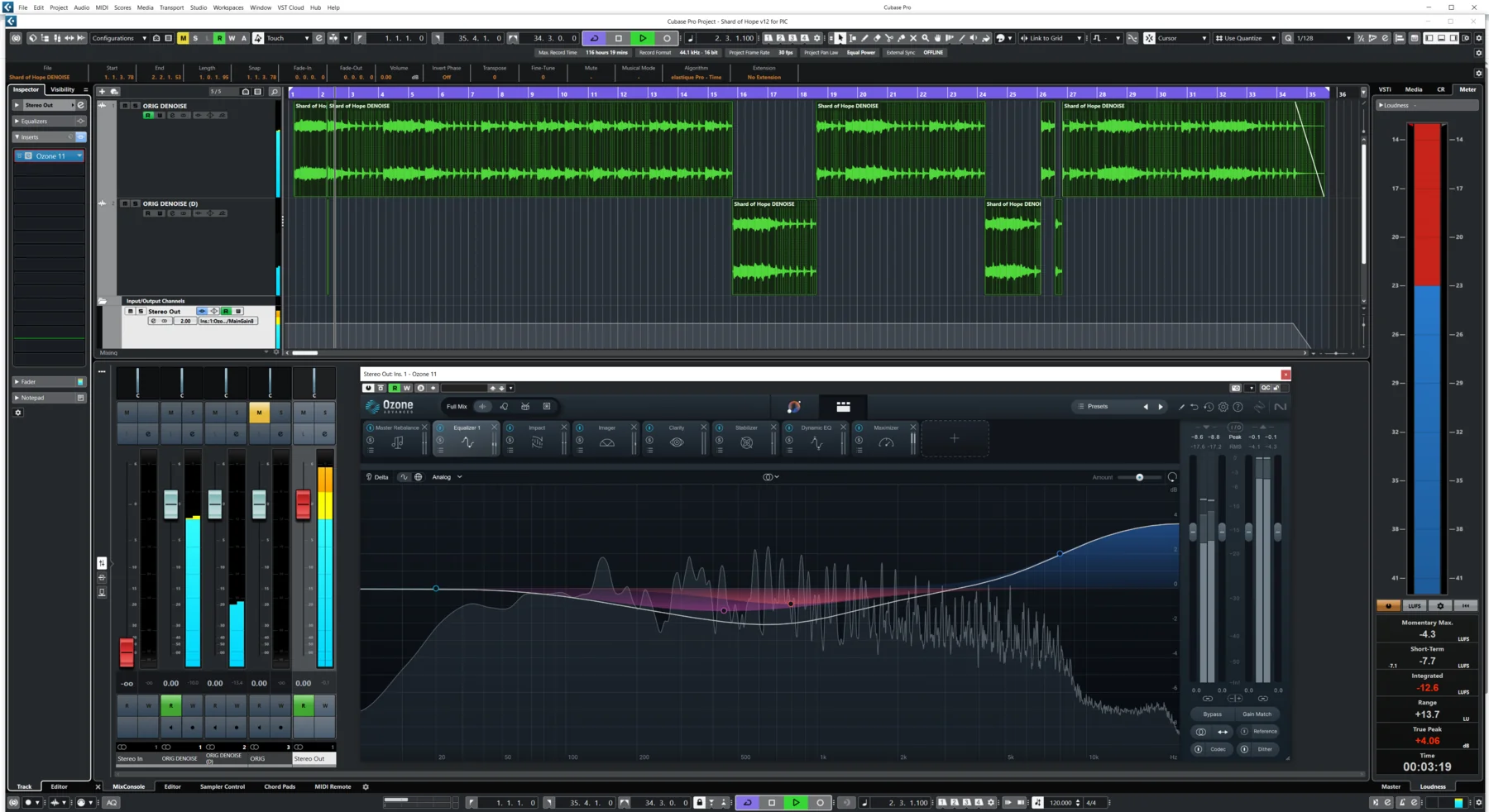1489x812 pixels.
Task: Toggle Codec preview in Ozone
Action: pyautogui.click(x=1212, y=749)
